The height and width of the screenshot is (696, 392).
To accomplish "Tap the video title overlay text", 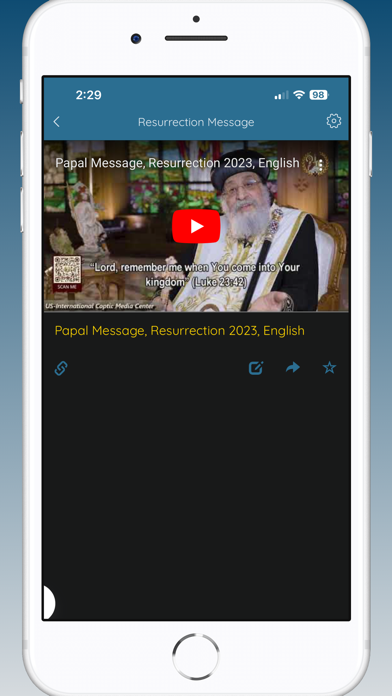I will point(177,163).
